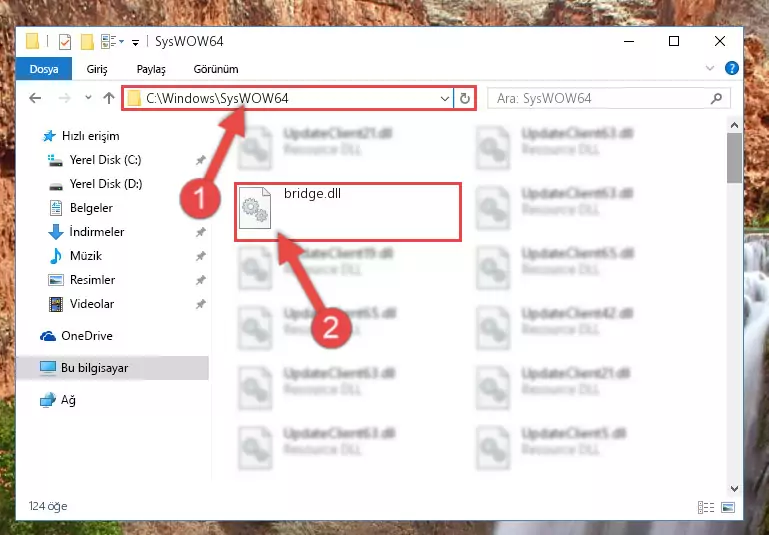Minimize the SysWOW64 window
The image size is (769, 535).
(629, 42)
